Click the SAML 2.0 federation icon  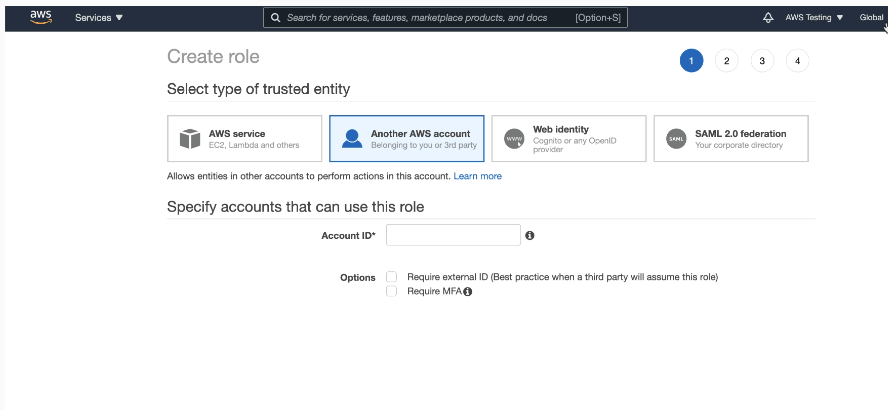[676, 138]
